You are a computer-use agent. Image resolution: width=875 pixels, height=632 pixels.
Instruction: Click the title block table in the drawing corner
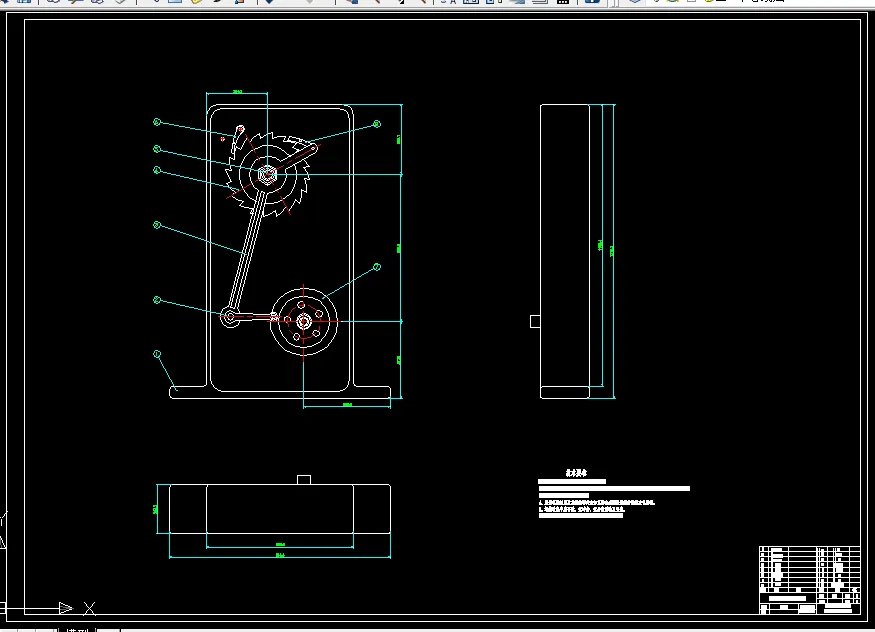click(x=810, y=580)
